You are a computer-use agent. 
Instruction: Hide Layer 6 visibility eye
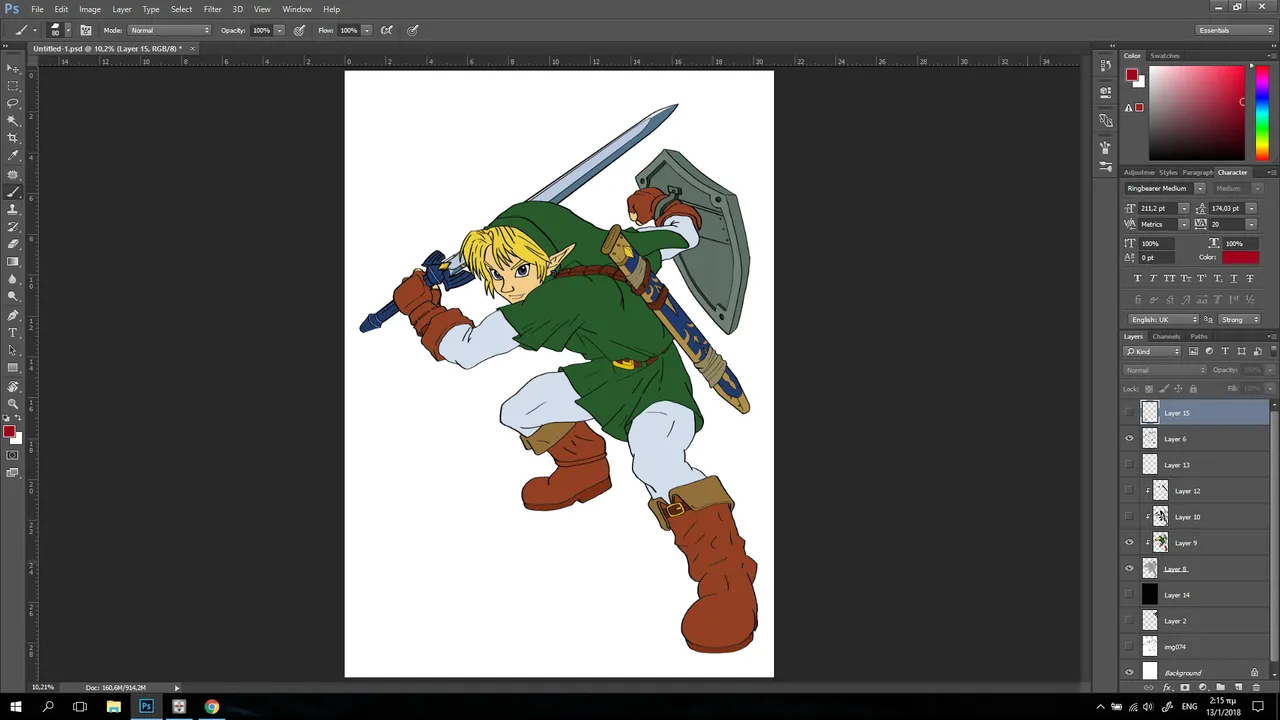click(1130, 439)
